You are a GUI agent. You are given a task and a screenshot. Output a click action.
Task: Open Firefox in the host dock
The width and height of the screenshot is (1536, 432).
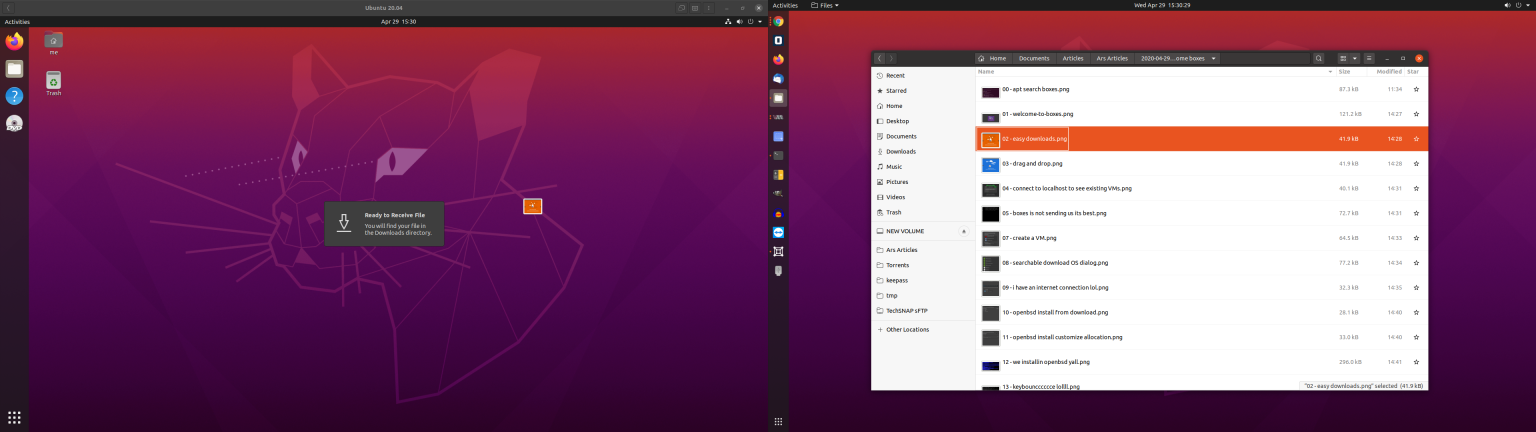778,59
